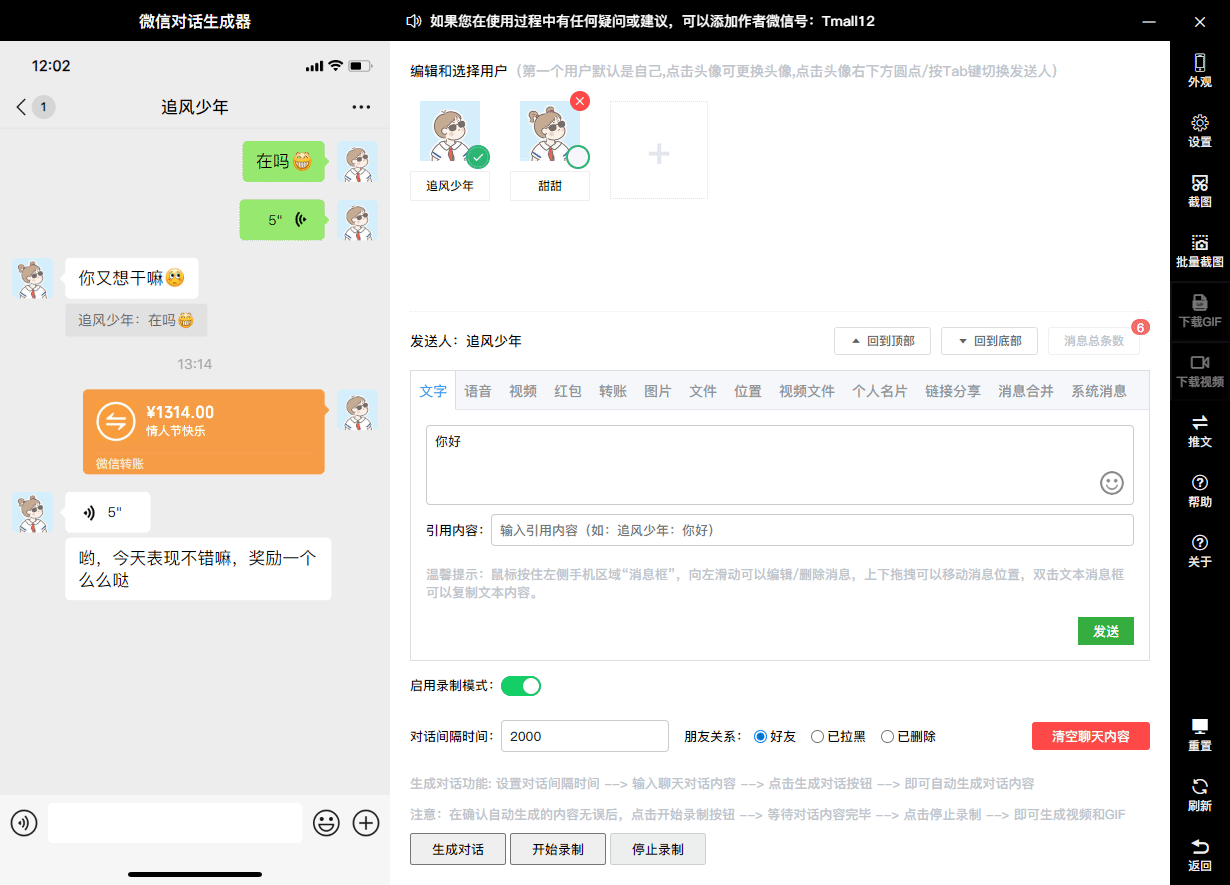Remove user 甜甜 with red X
Viewport: 1230px width, 885px height.
click(x=579, y=101)
